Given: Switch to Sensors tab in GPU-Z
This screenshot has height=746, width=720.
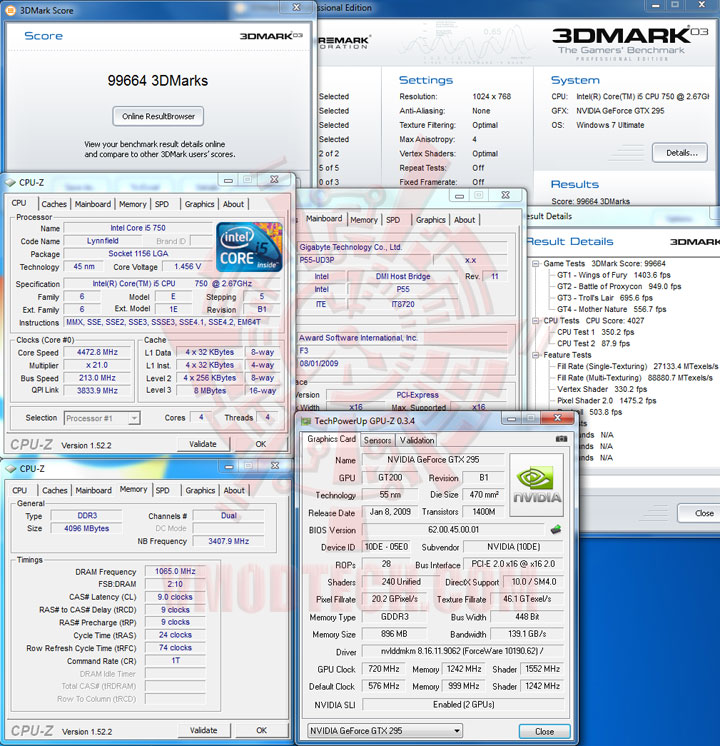Looking at the screenshot, I should [377, 440].
